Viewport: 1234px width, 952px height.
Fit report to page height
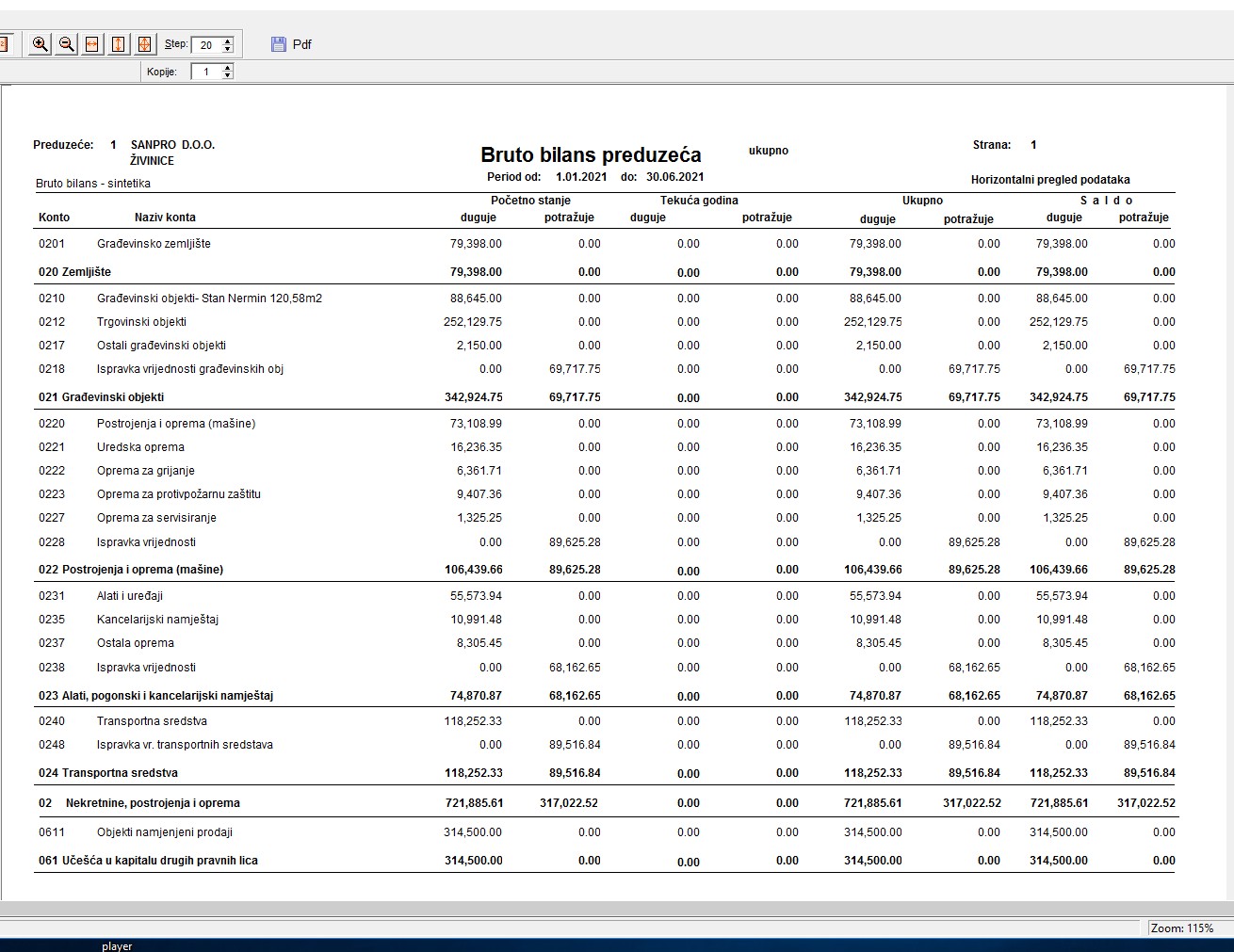[x=119, y=44]
